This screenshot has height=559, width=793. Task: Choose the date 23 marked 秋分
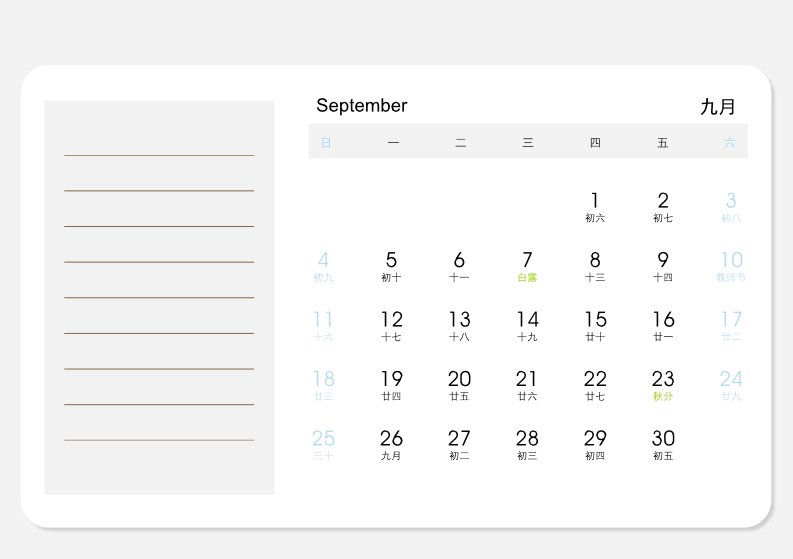(663, 385)
